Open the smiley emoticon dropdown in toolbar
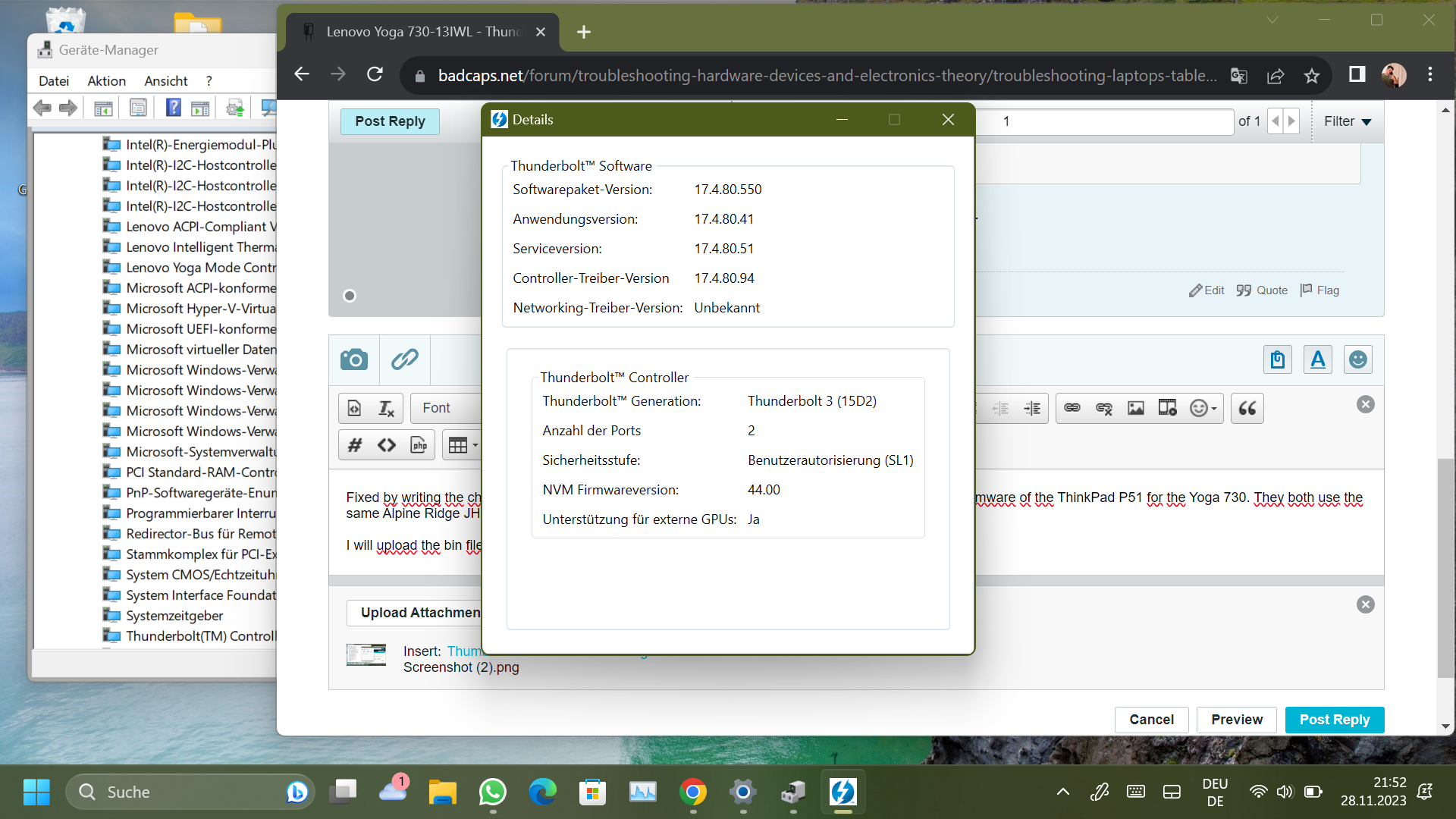Image resolution: width=1456 pixels, height=819 pixels. coord(1203,408)
